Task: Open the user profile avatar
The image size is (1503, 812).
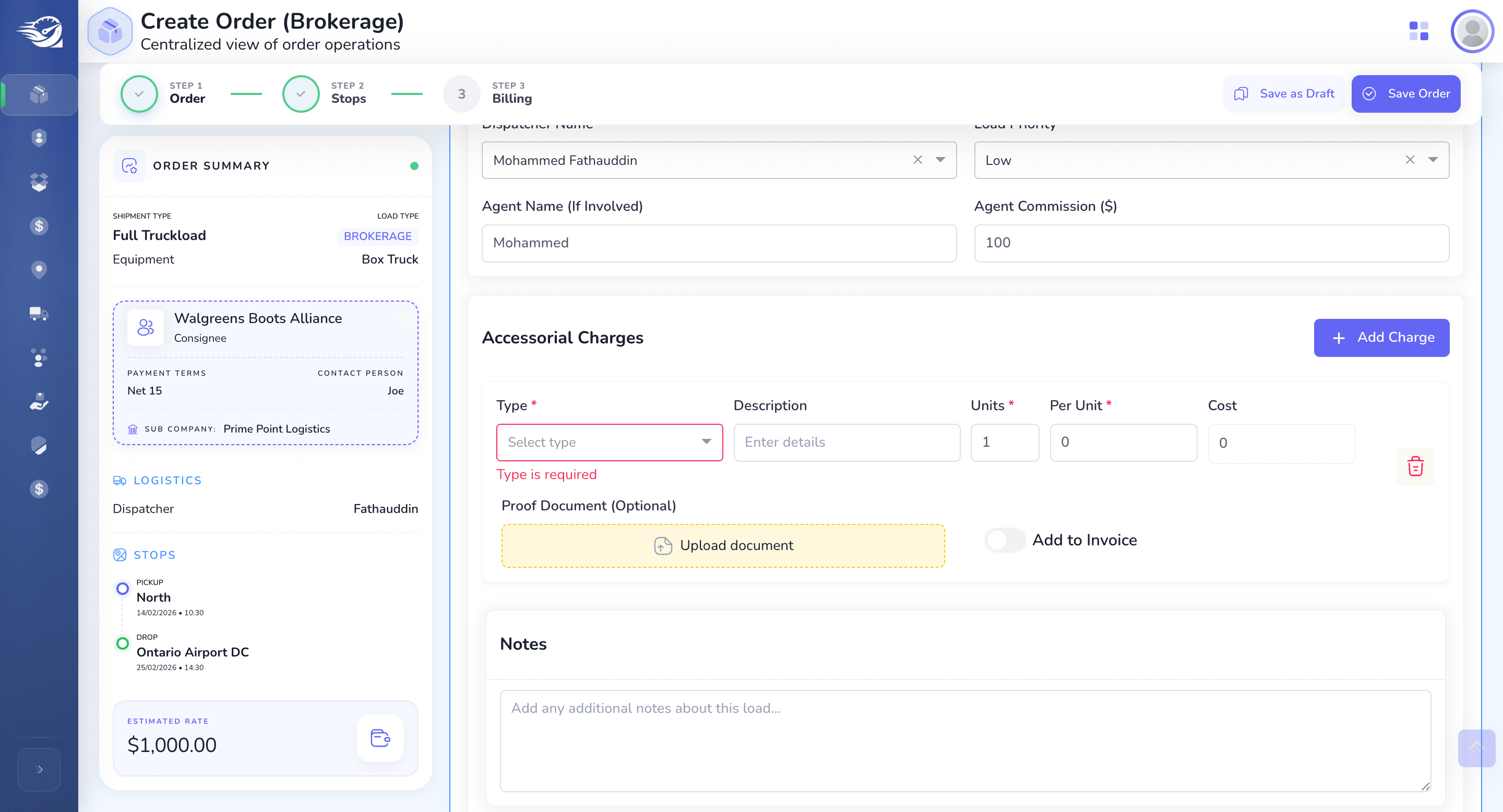Action: [x=1472, y=31]
